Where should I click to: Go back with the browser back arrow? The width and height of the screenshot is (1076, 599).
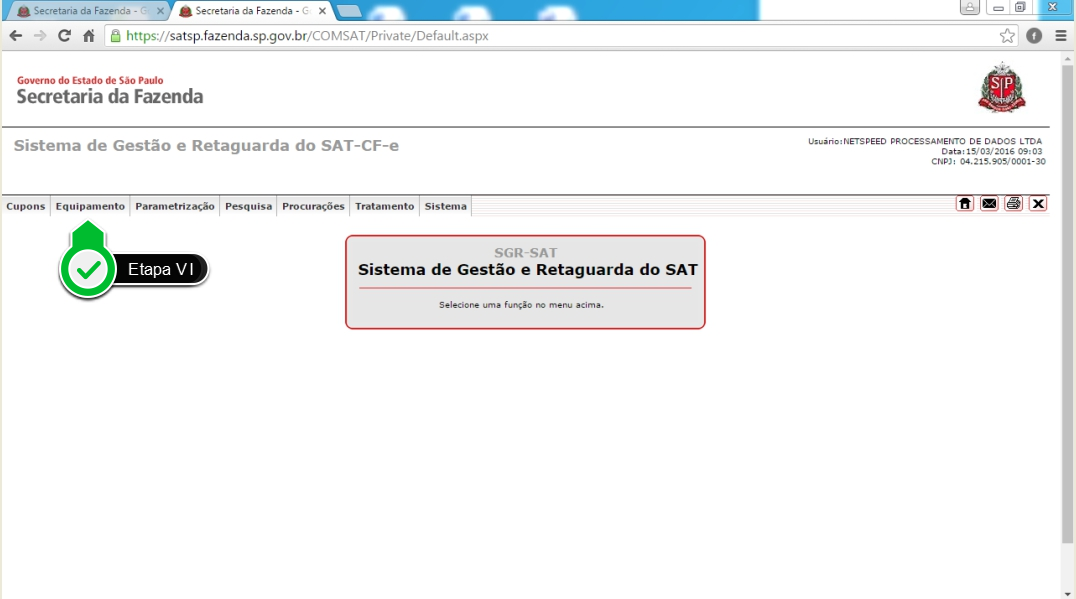pyautogui.click(x=16, y=36)
